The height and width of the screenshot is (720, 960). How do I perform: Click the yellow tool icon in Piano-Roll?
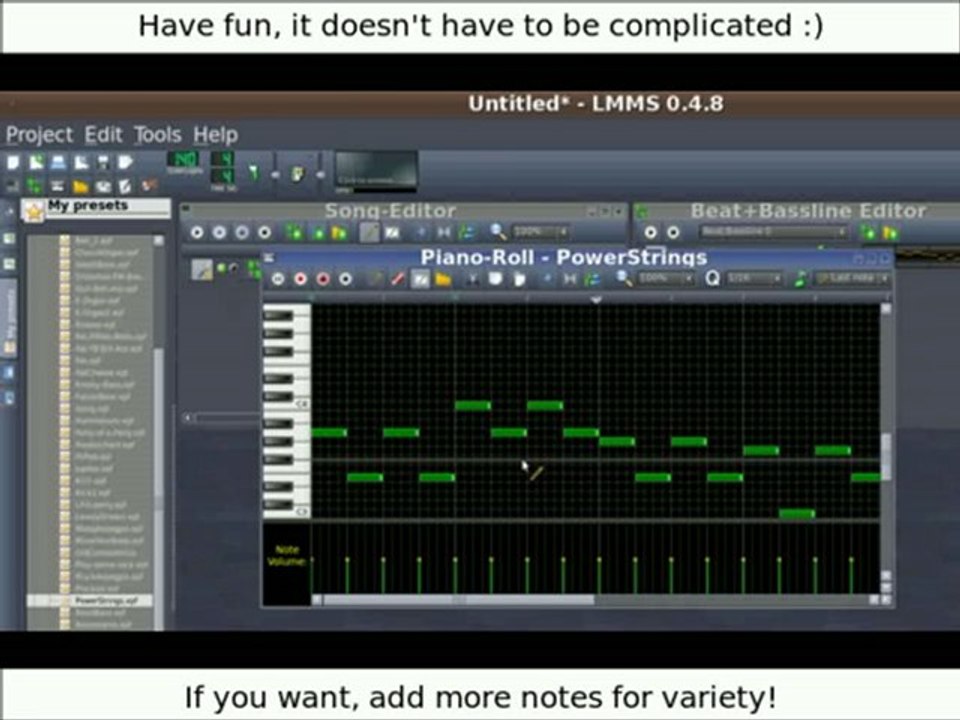(x=443, y=279)
